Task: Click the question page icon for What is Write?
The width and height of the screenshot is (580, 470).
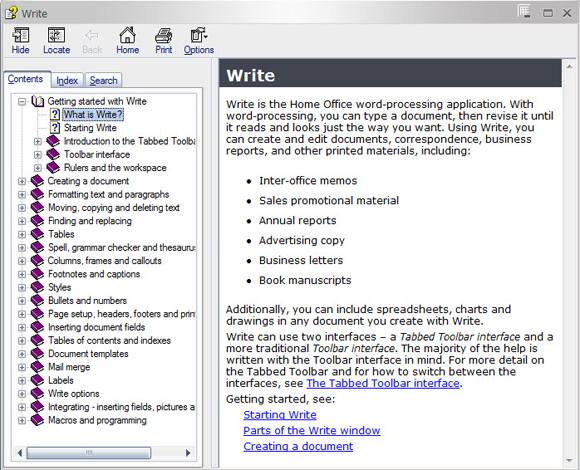Action: (x=55, y=115)
